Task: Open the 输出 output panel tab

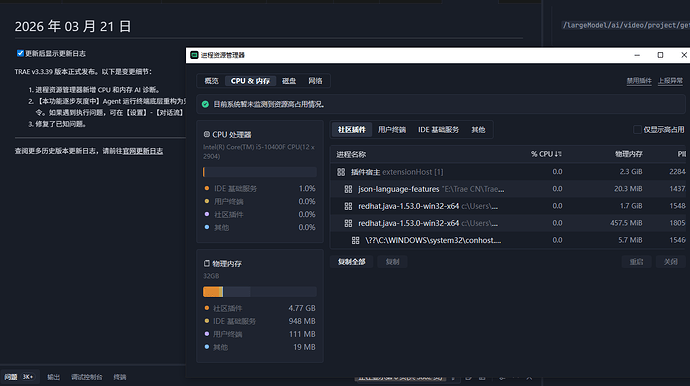Action: 53,377
